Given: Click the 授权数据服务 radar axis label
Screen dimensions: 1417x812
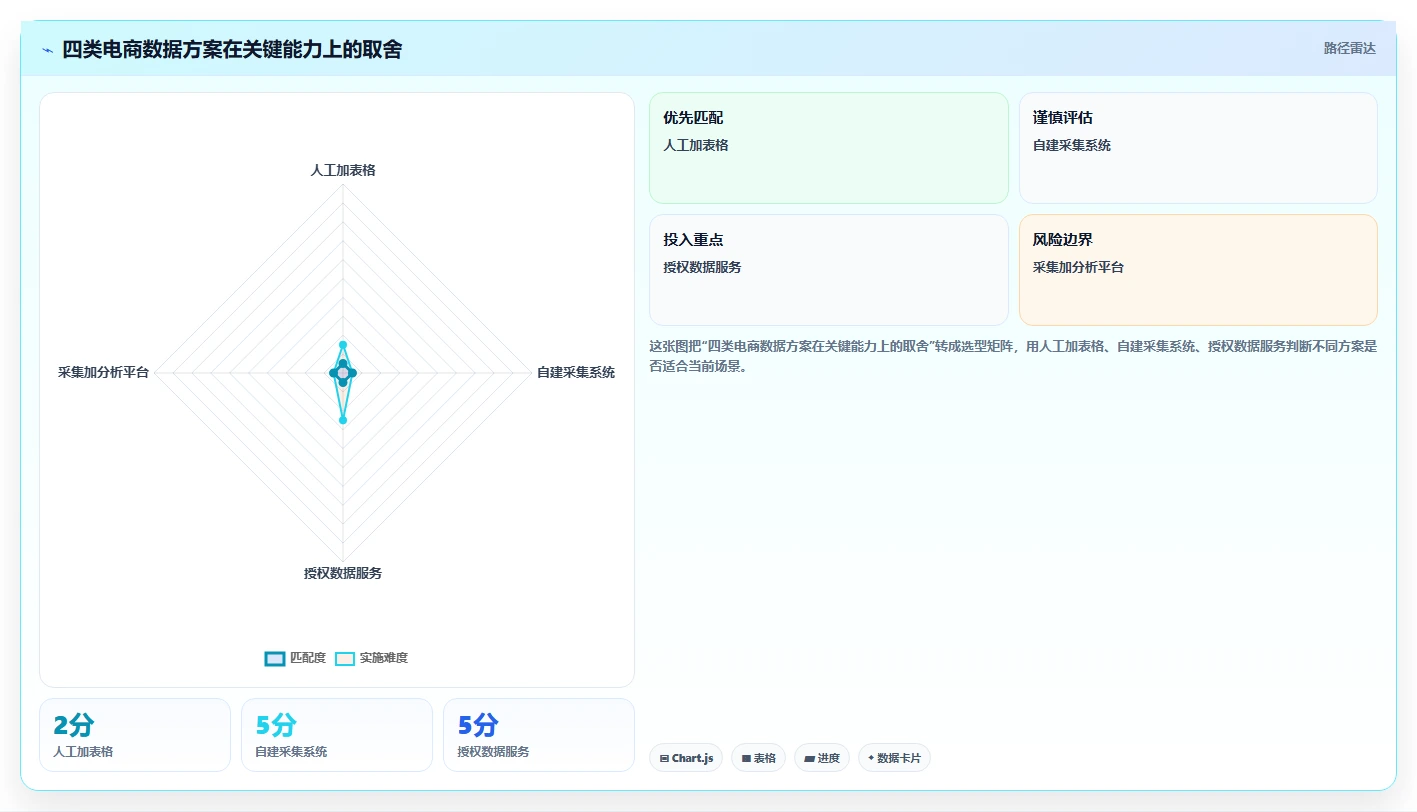Looking at the screenshot, I should [343, 573].
